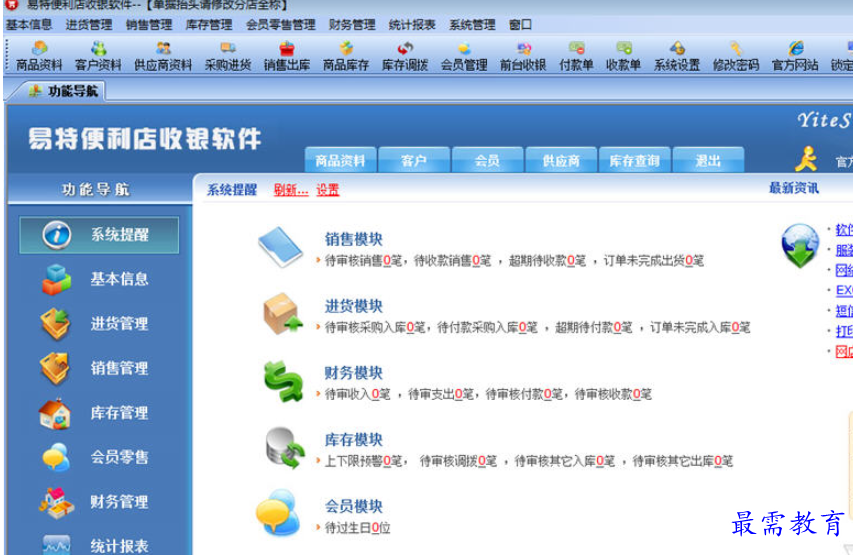The width and height of the screenshot is (853, 555).
Task: Click the 设置 link beside 刷新
Action: coord(327,190)
